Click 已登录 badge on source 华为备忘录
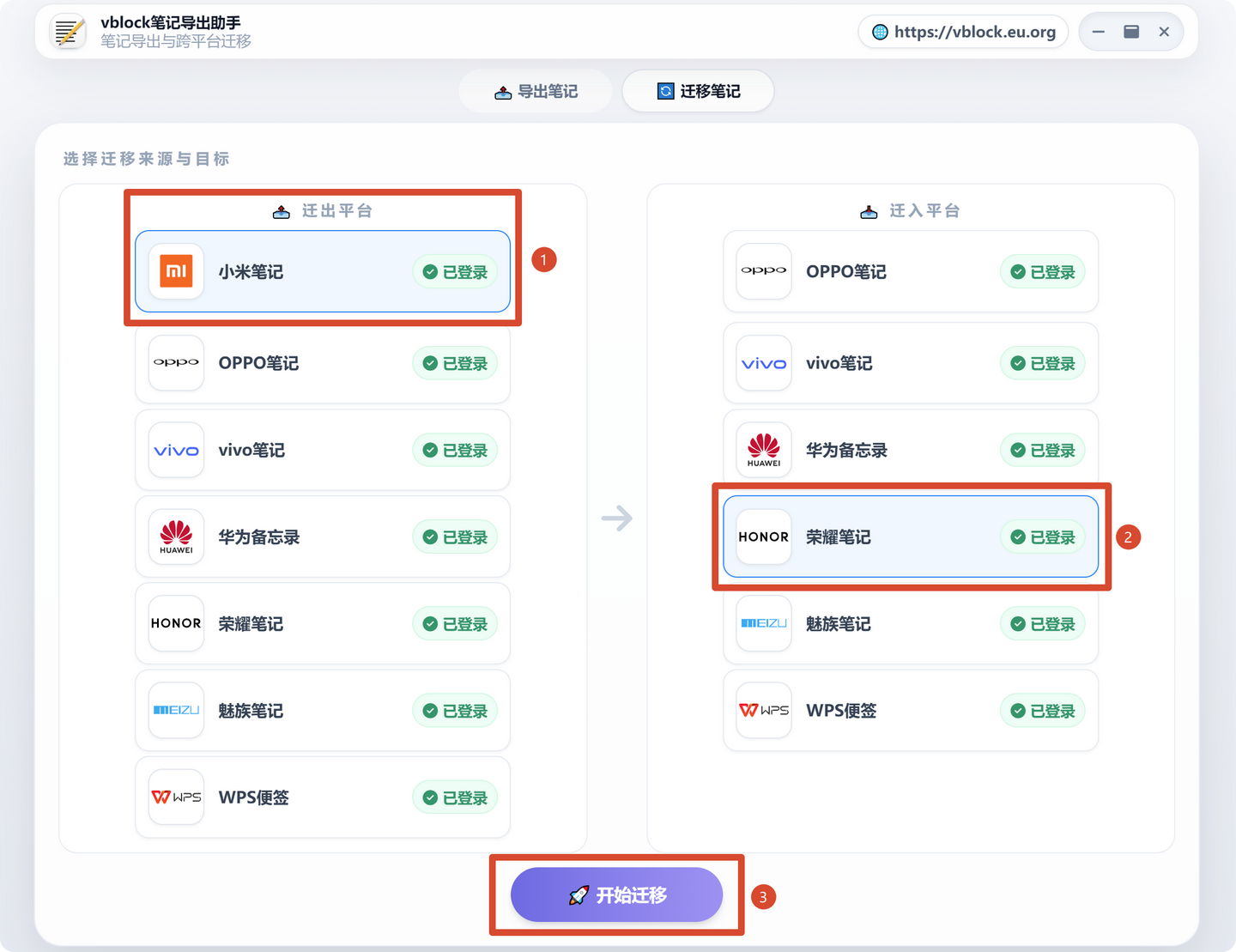This screenshot has height=952, width=1236. 455,537
